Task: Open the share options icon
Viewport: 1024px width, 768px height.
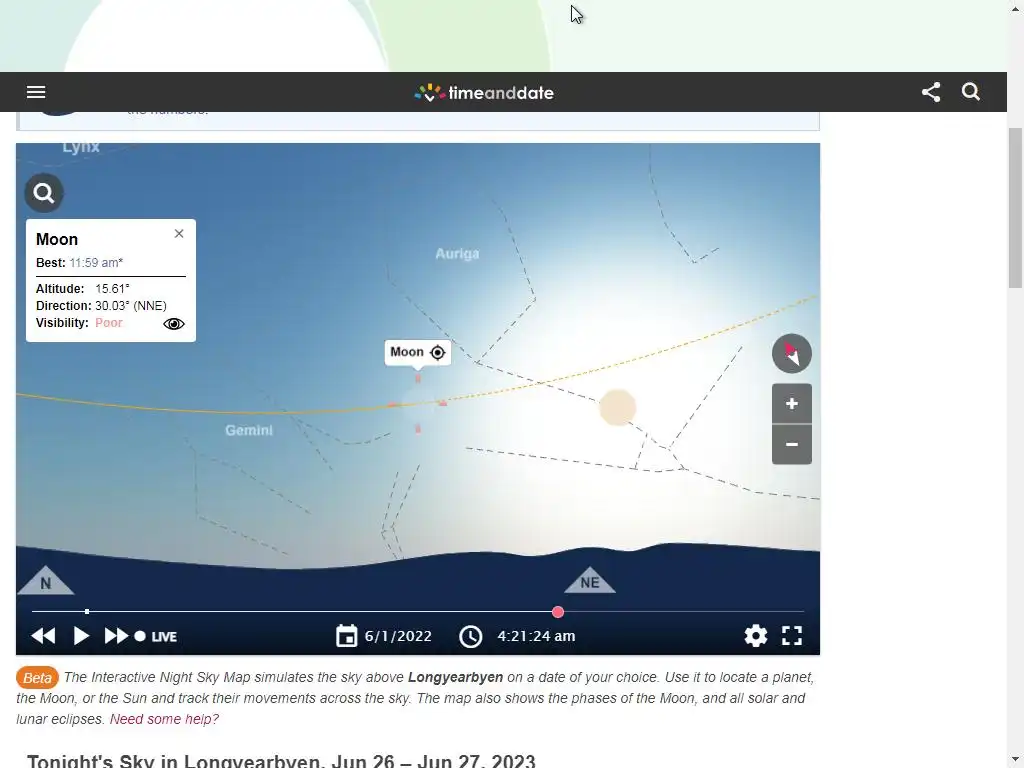Action: [931, 92]
